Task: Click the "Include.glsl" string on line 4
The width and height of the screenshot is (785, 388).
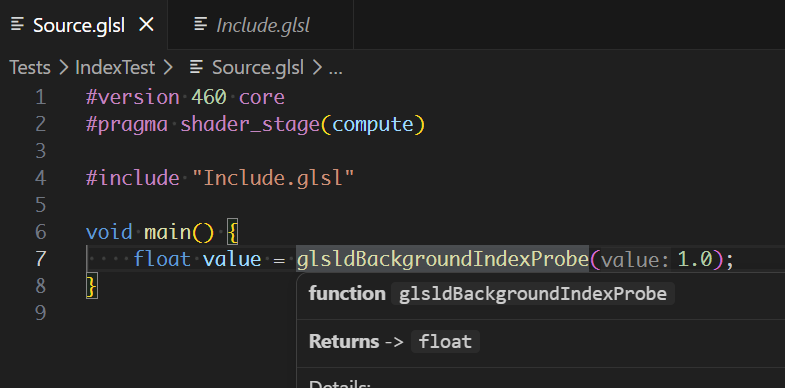Action: pos(273,178)
